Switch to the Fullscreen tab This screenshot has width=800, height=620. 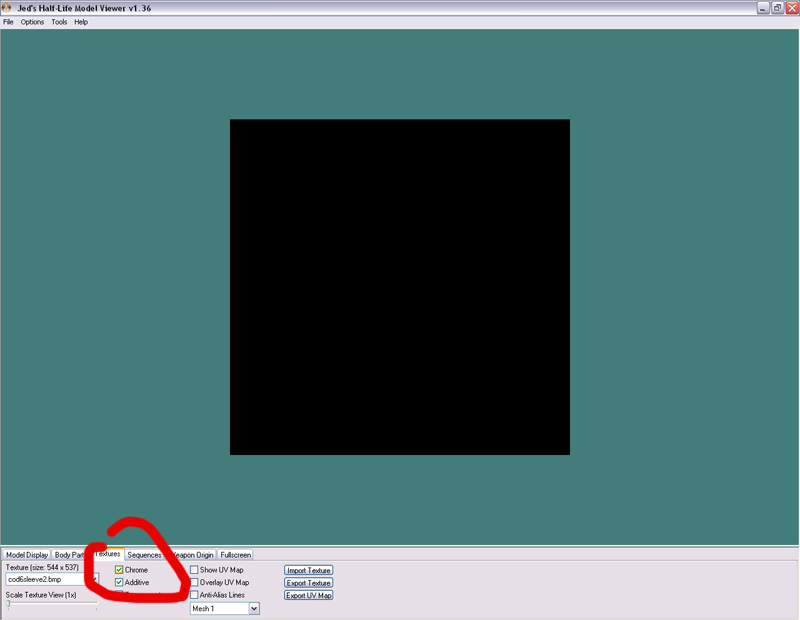236,554
